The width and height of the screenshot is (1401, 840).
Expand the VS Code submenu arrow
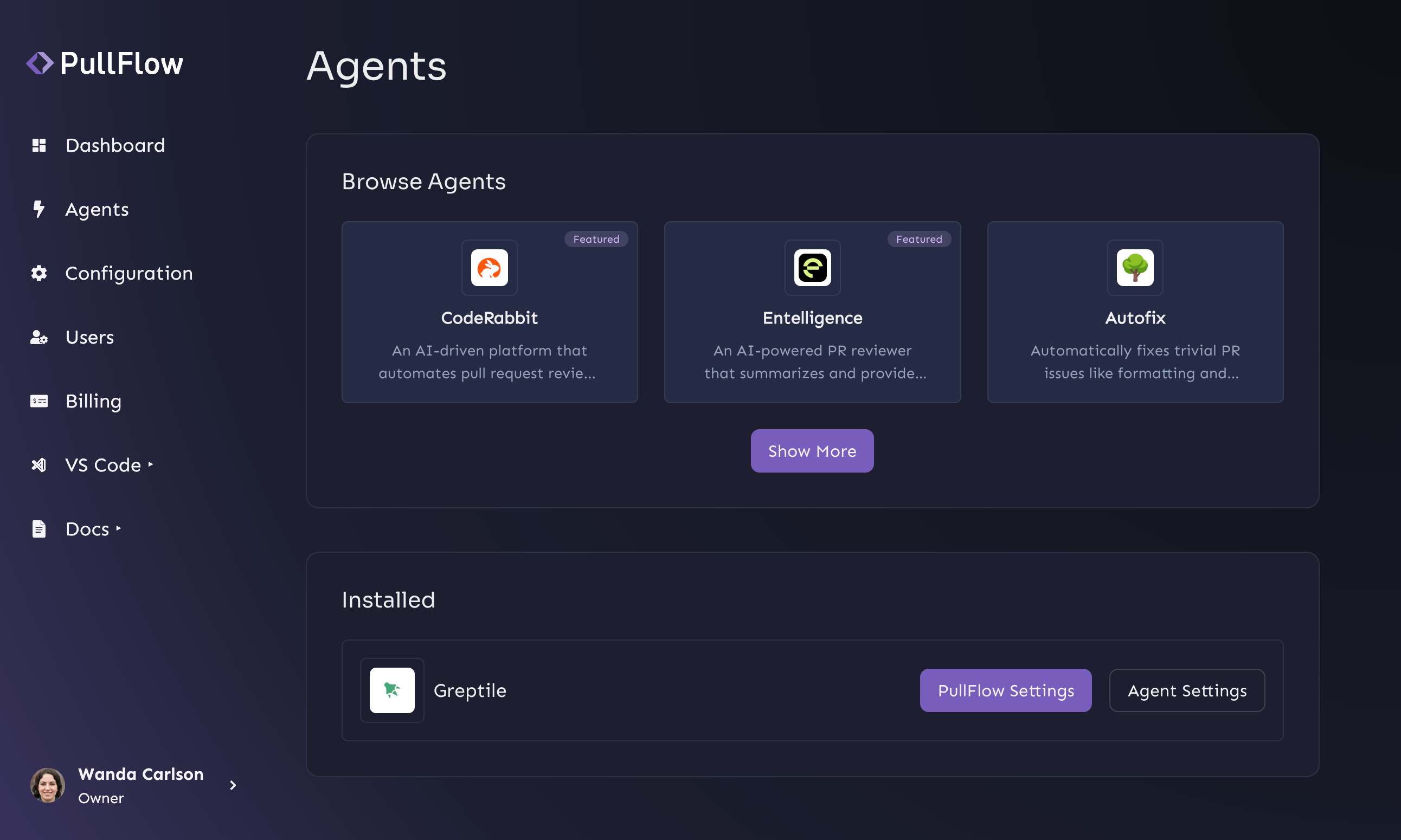(151, 465)
